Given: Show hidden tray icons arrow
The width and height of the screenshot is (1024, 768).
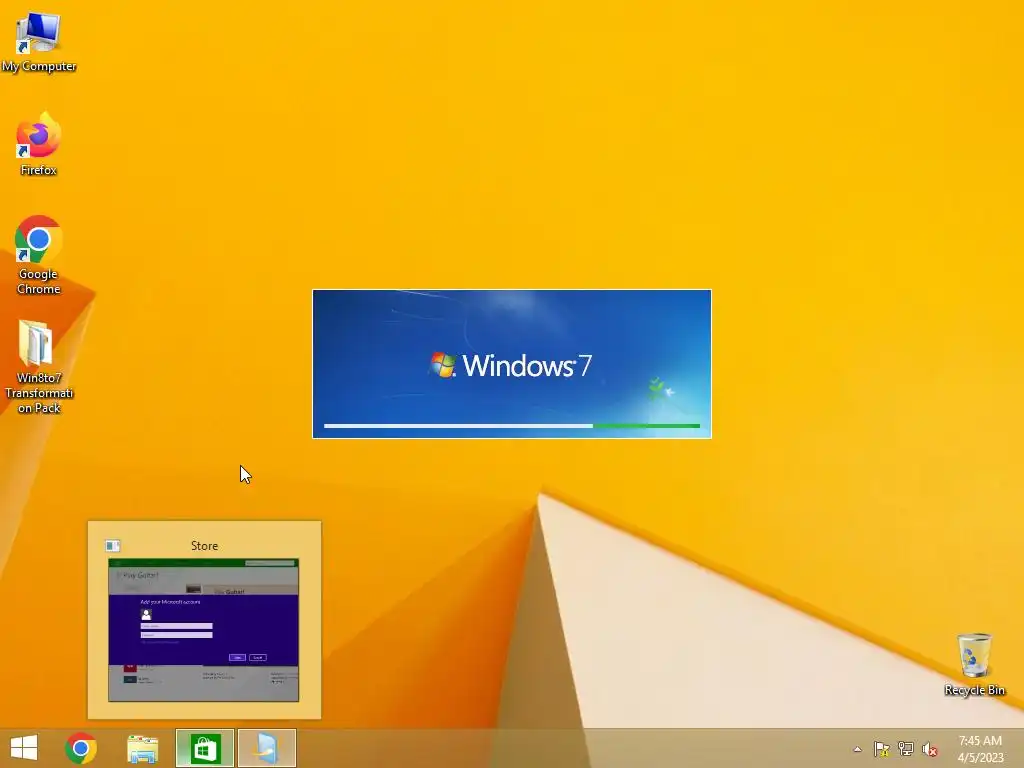Looking at the screenshot, I should coord(857,749).
